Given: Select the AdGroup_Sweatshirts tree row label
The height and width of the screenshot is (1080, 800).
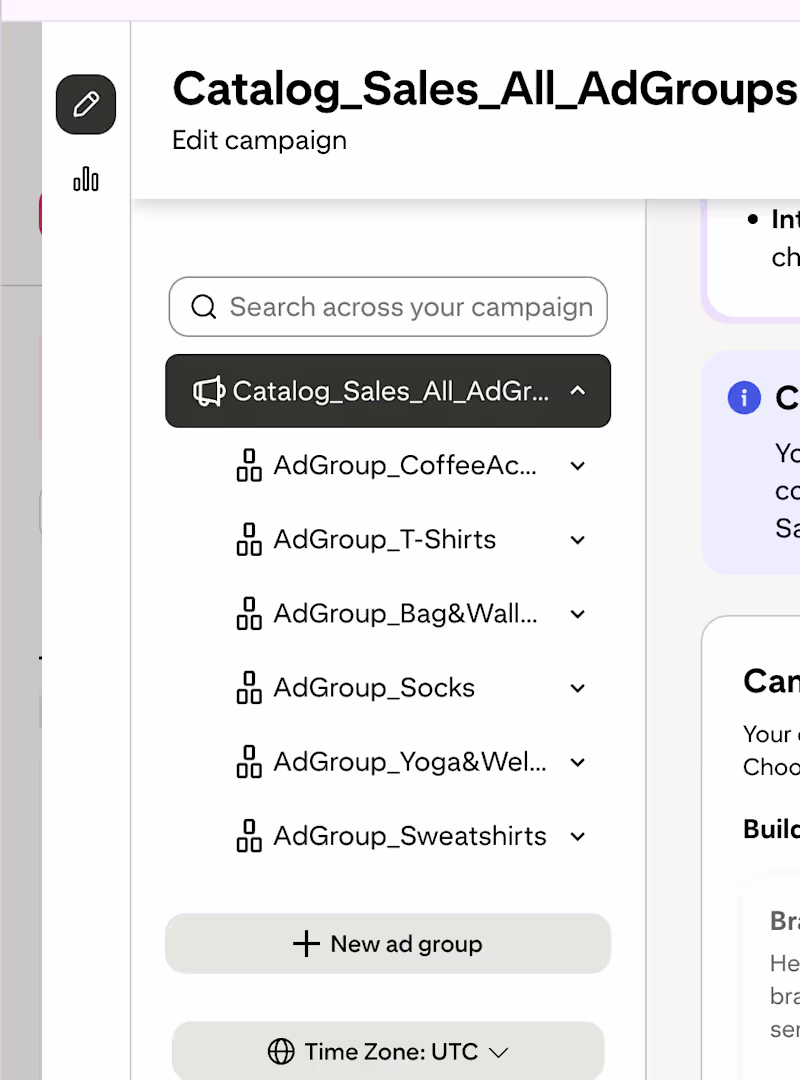Looking at the screenshot, I should click(x=410, y=836).
